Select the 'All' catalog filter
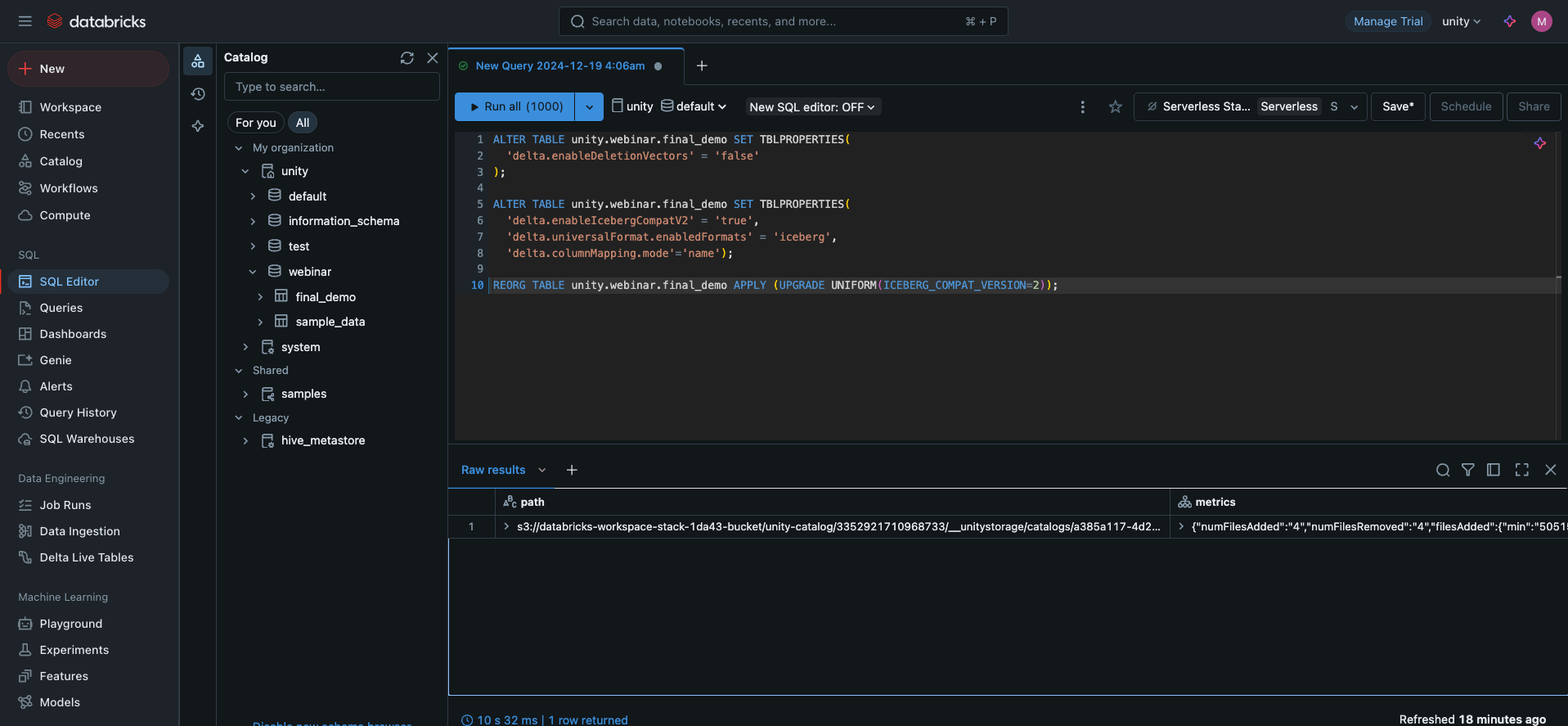This screenshot has width=1568, height=726. click(x=302, y=123)
